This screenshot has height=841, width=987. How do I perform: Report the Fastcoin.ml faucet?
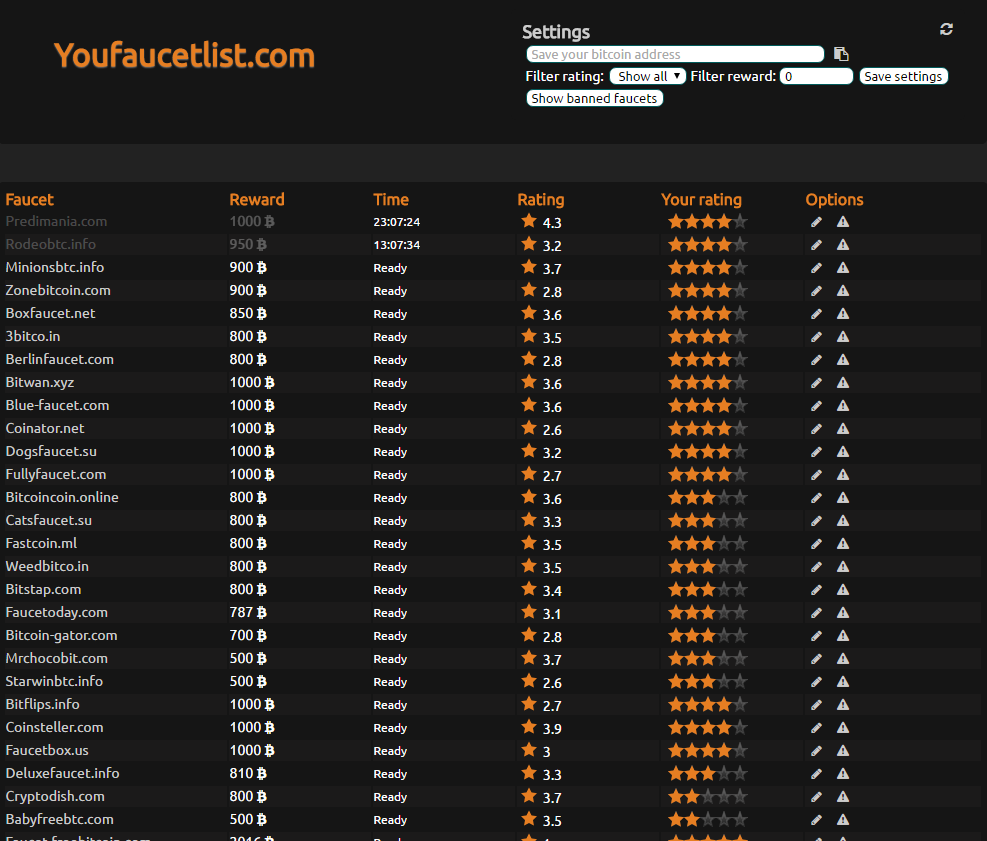click(843, 543)
